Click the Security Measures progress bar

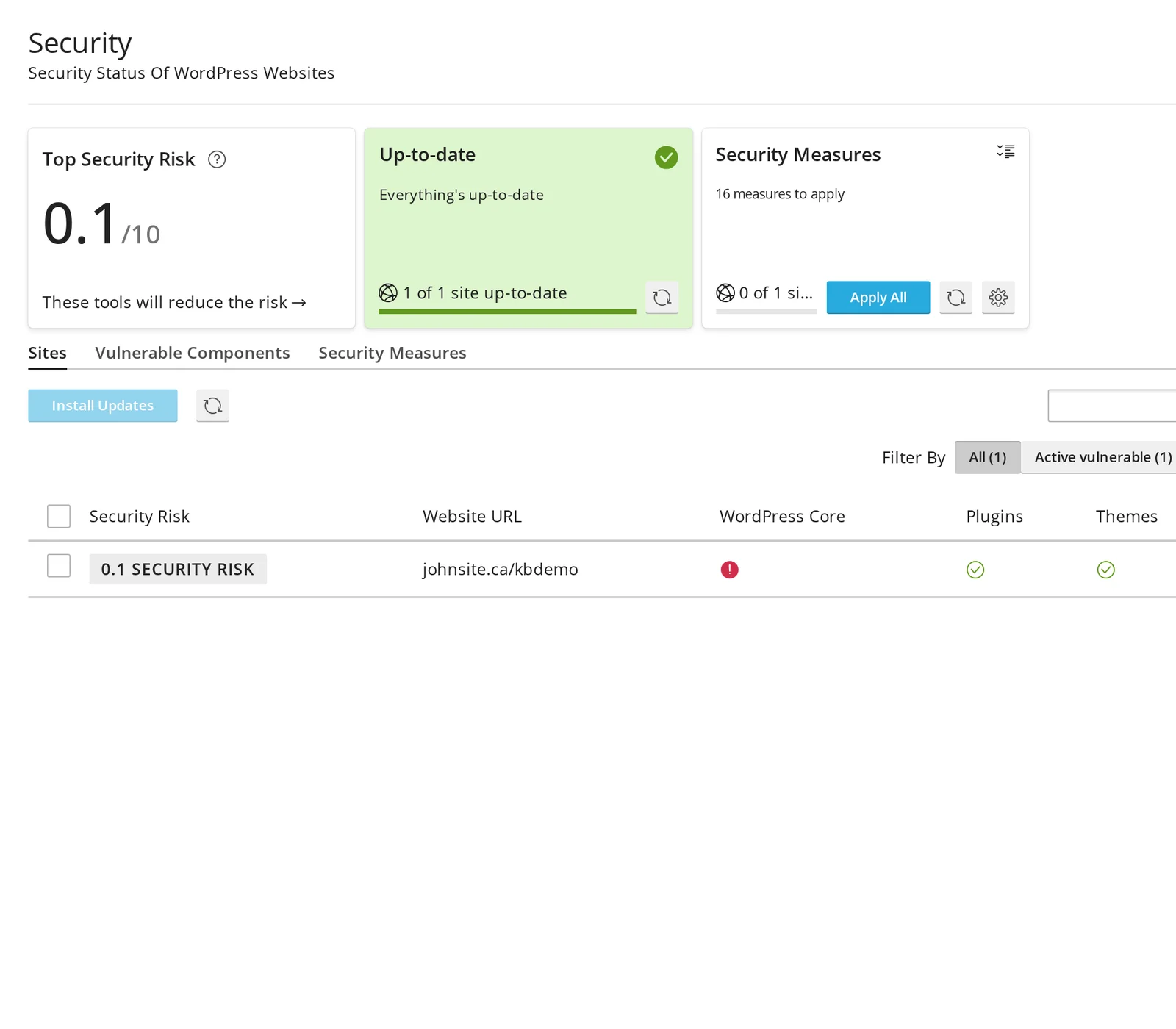click(766, 312)
